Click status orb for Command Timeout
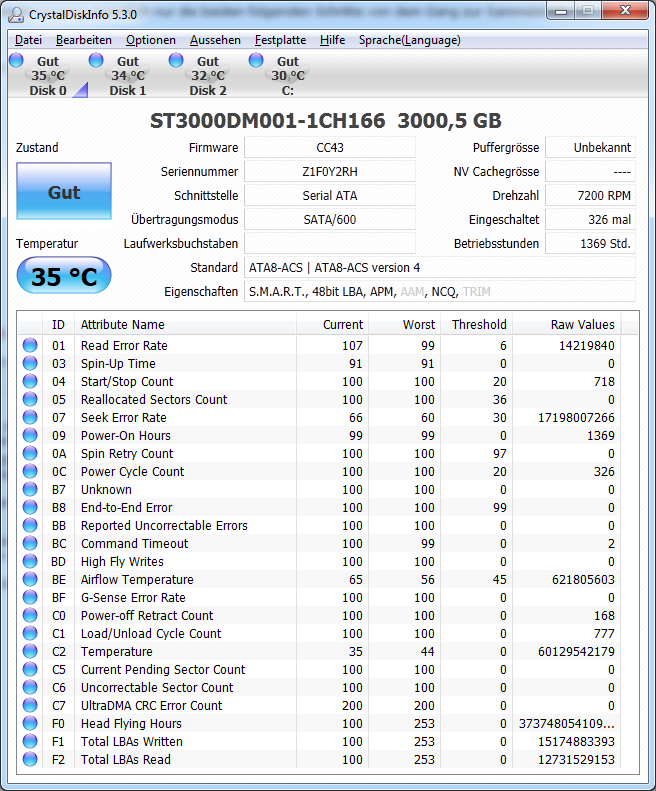The width and height of the screenshot is (656, 791). click(x=30, y=543)
